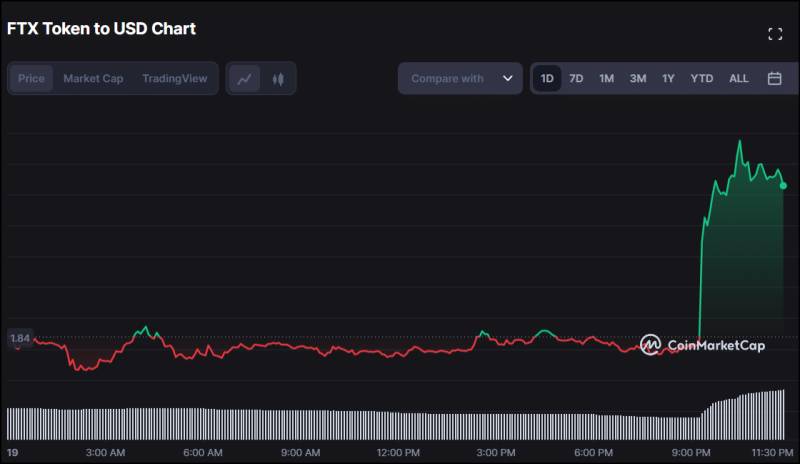The width and height of the screenshot is (800, 464).
Task: Show ALL time price history
Action: click(739, 79)
